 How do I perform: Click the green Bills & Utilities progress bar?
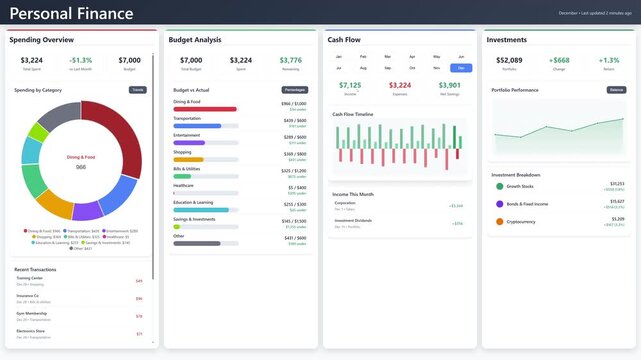tap(206, 176)
